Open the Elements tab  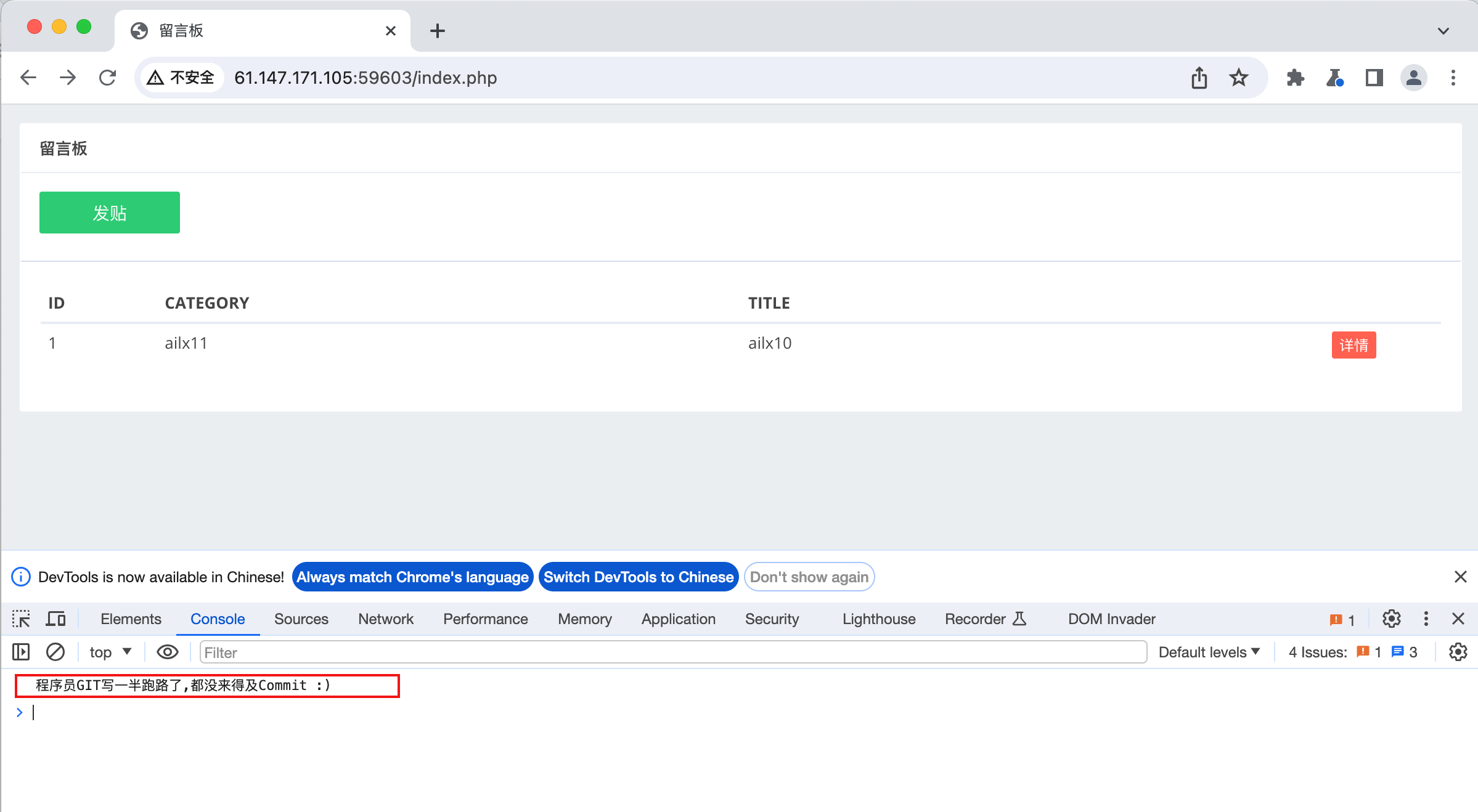pos(131,619)
